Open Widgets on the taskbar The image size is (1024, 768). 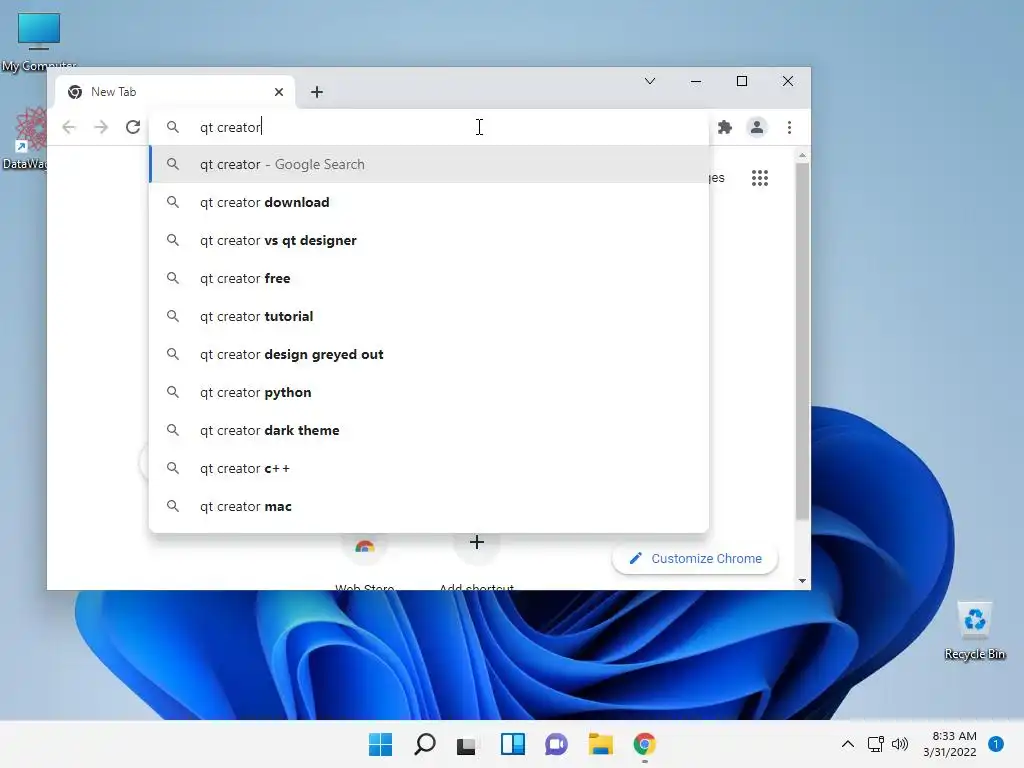tap(513, 744)
